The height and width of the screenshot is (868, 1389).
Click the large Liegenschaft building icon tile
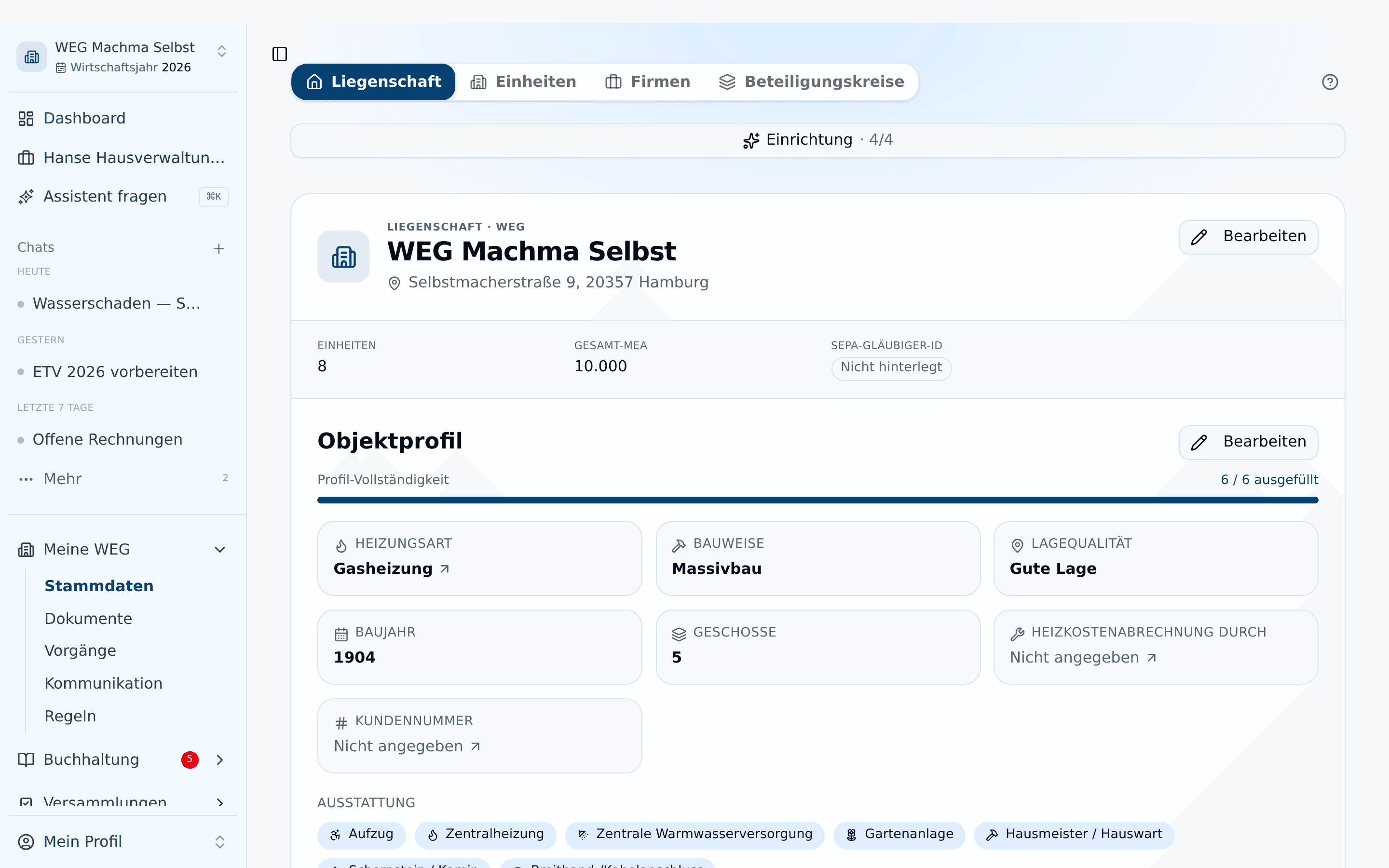[343, 257]
